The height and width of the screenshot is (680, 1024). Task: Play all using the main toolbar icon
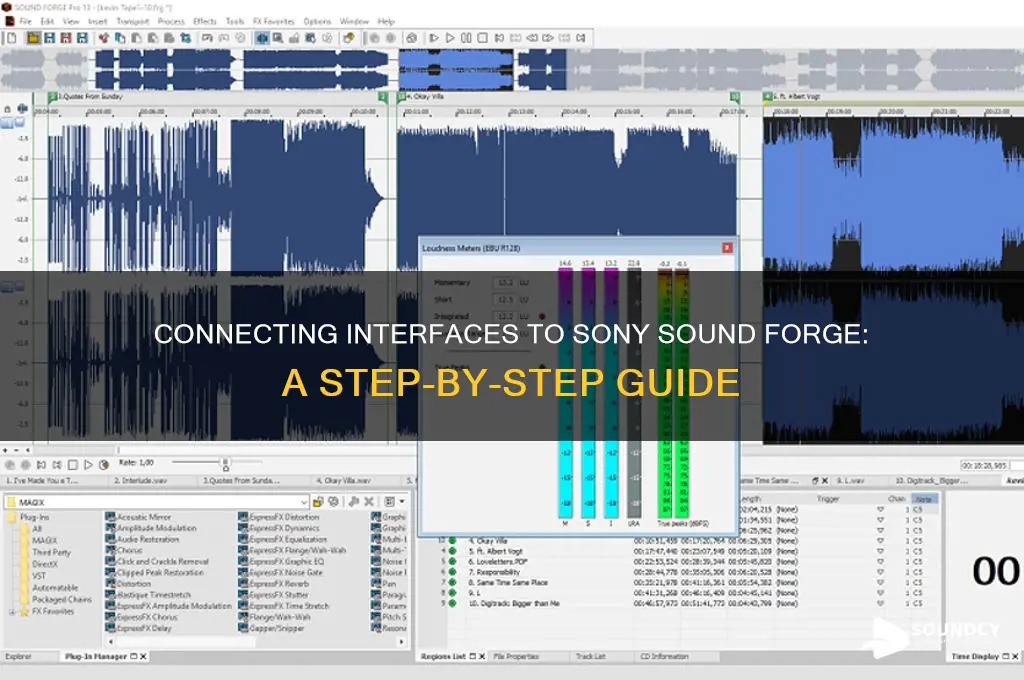434,38
